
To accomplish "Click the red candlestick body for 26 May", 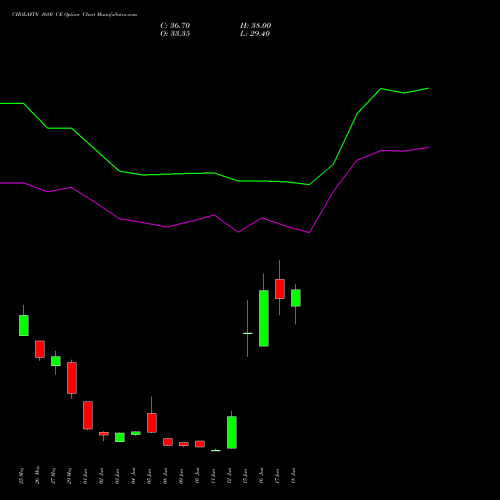I will [40, 349].
